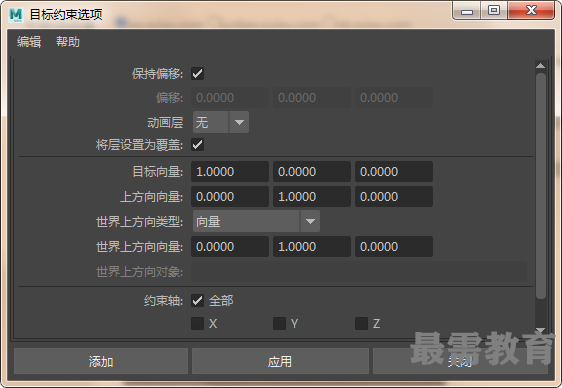Viewport: 562px width, 388px height.
Task: Click the second 偏移 value field
Action: 312,97
